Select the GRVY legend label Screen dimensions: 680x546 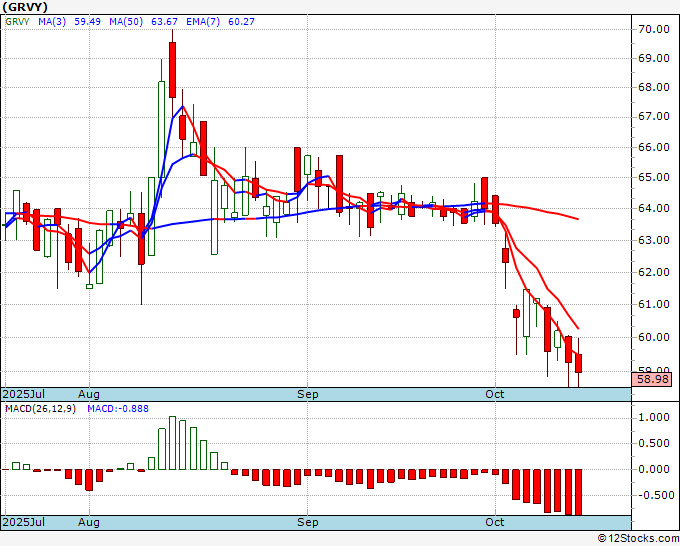point(17,22)
